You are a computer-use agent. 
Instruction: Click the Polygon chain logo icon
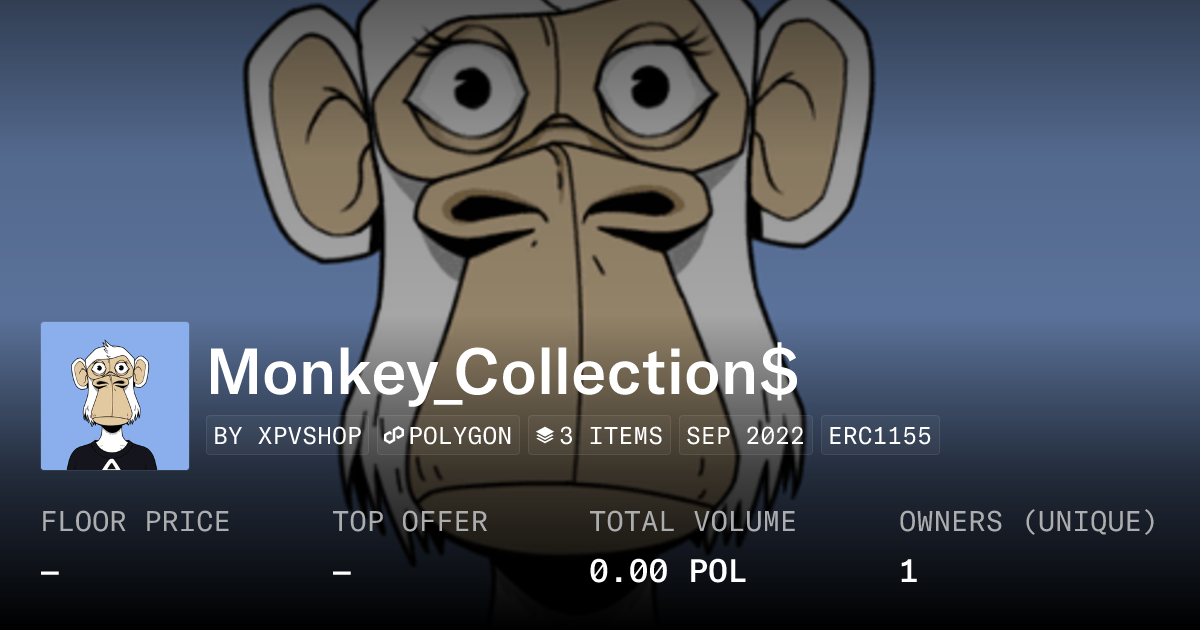point(394,436)
